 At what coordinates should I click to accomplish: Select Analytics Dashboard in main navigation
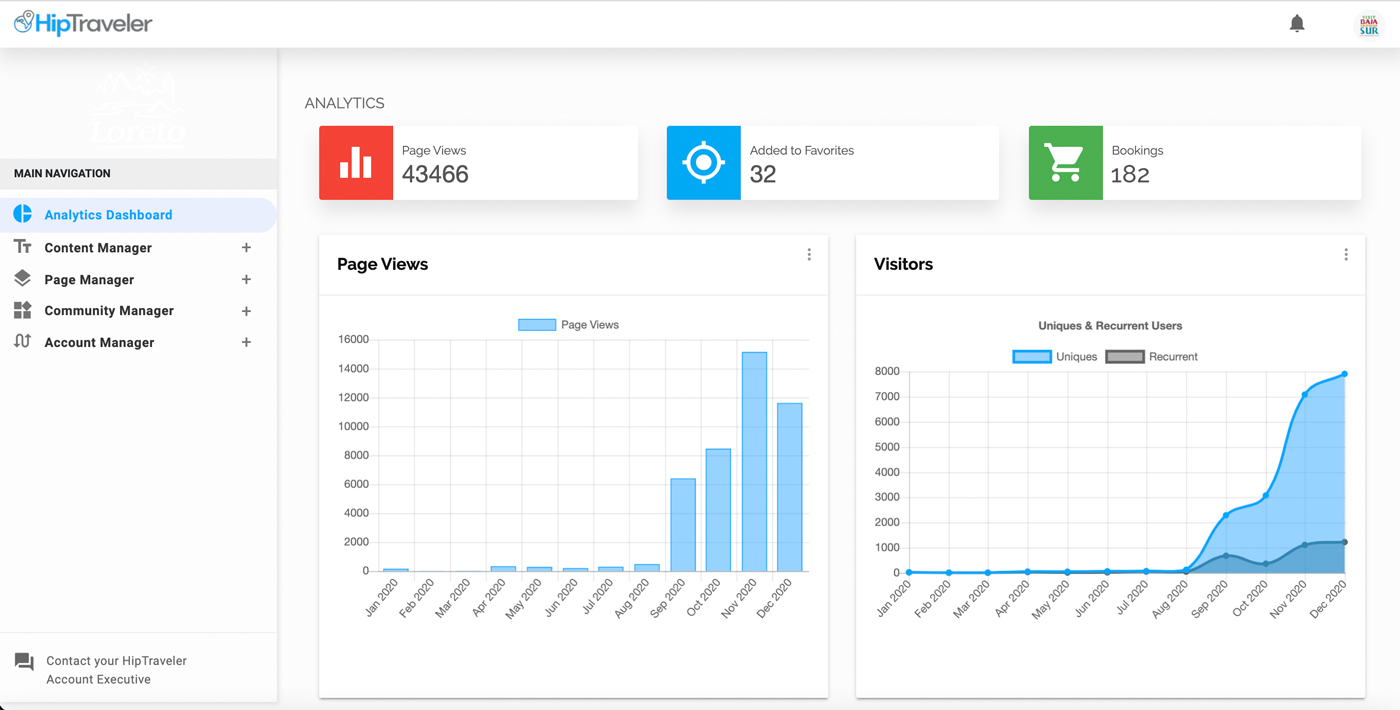(108, 215)
